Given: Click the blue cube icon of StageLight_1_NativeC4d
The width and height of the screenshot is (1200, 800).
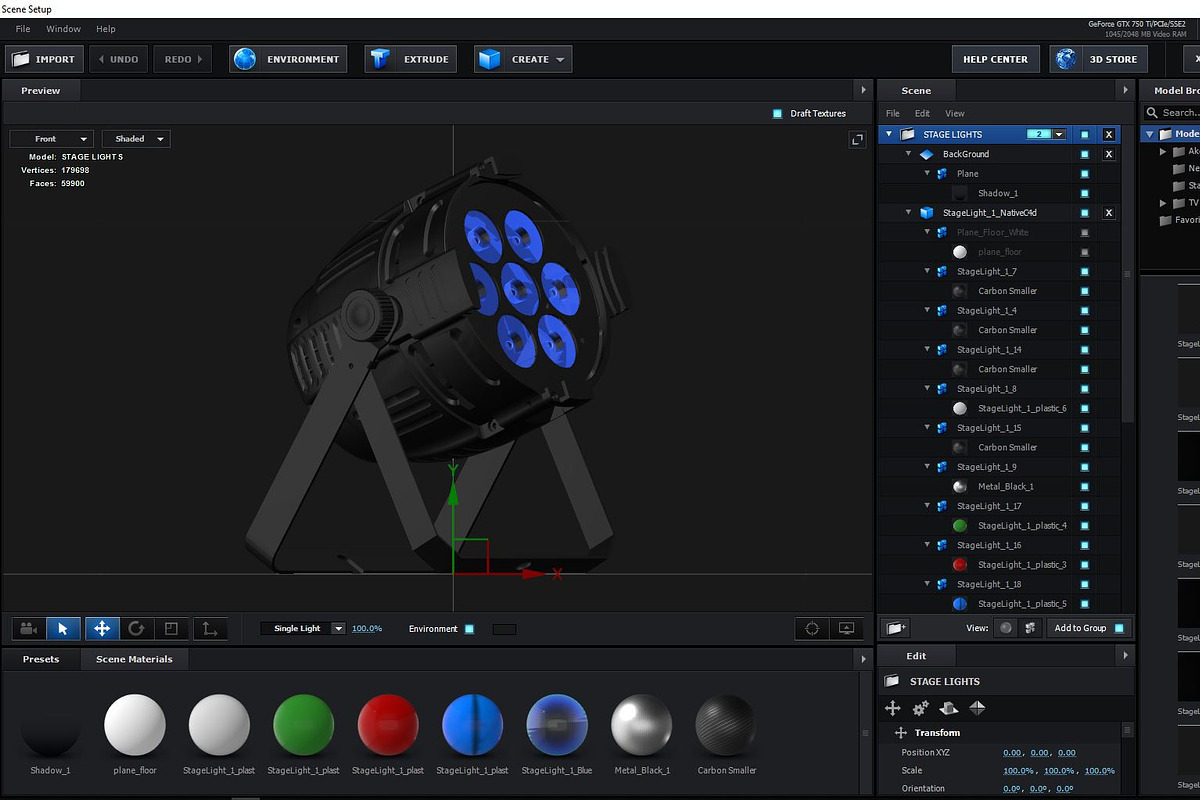Looking at the screenshot, I should point(926,213).
